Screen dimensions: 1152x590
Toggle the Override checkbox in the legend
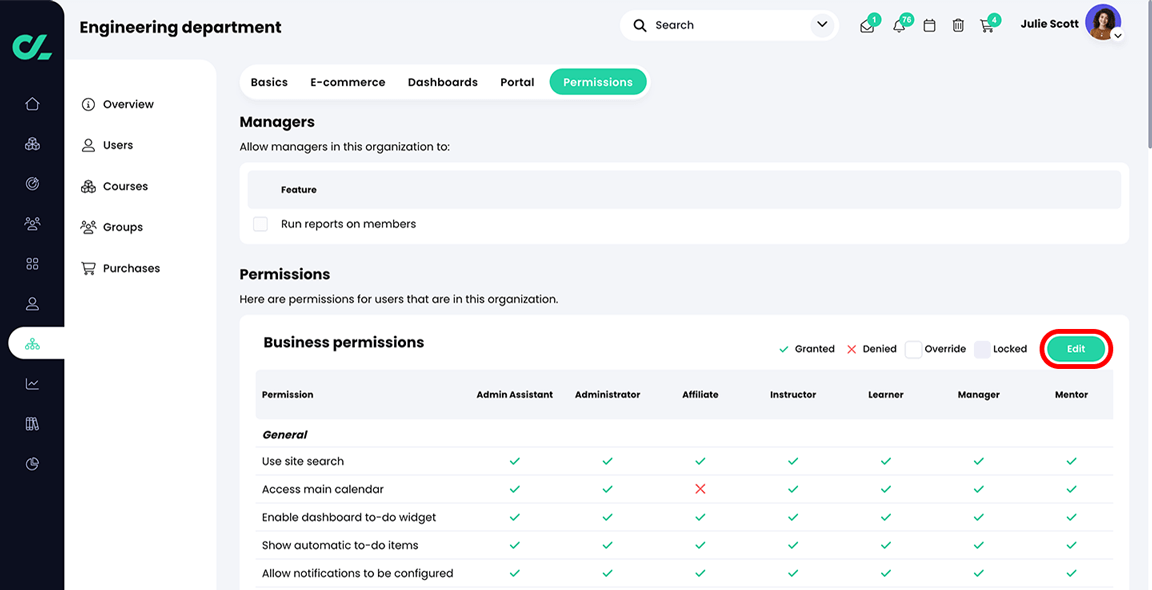coord(913,349)
